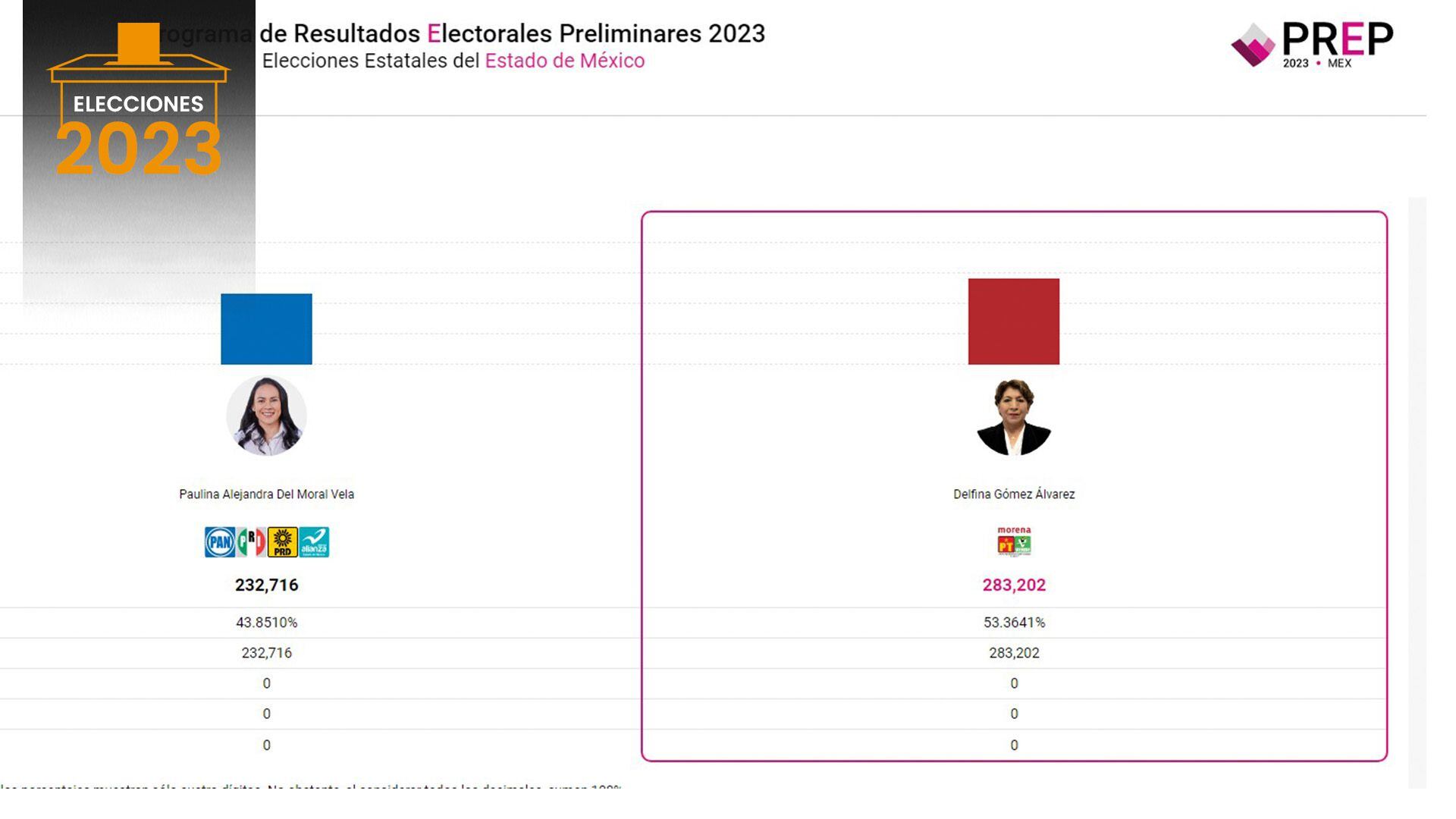This screenshot has width=1456, height=819.
Task: Open Paulina Del Moral's candidate photo
Action: point(266,416)
